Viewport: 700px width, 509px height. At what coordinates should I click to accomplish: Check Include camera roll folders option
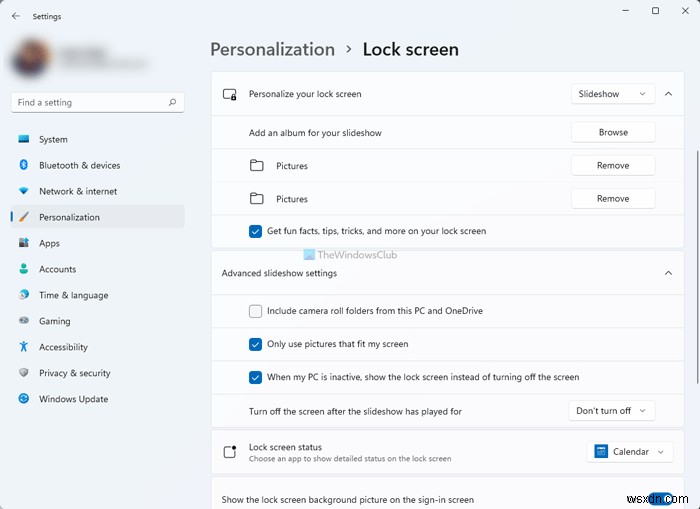255,311
